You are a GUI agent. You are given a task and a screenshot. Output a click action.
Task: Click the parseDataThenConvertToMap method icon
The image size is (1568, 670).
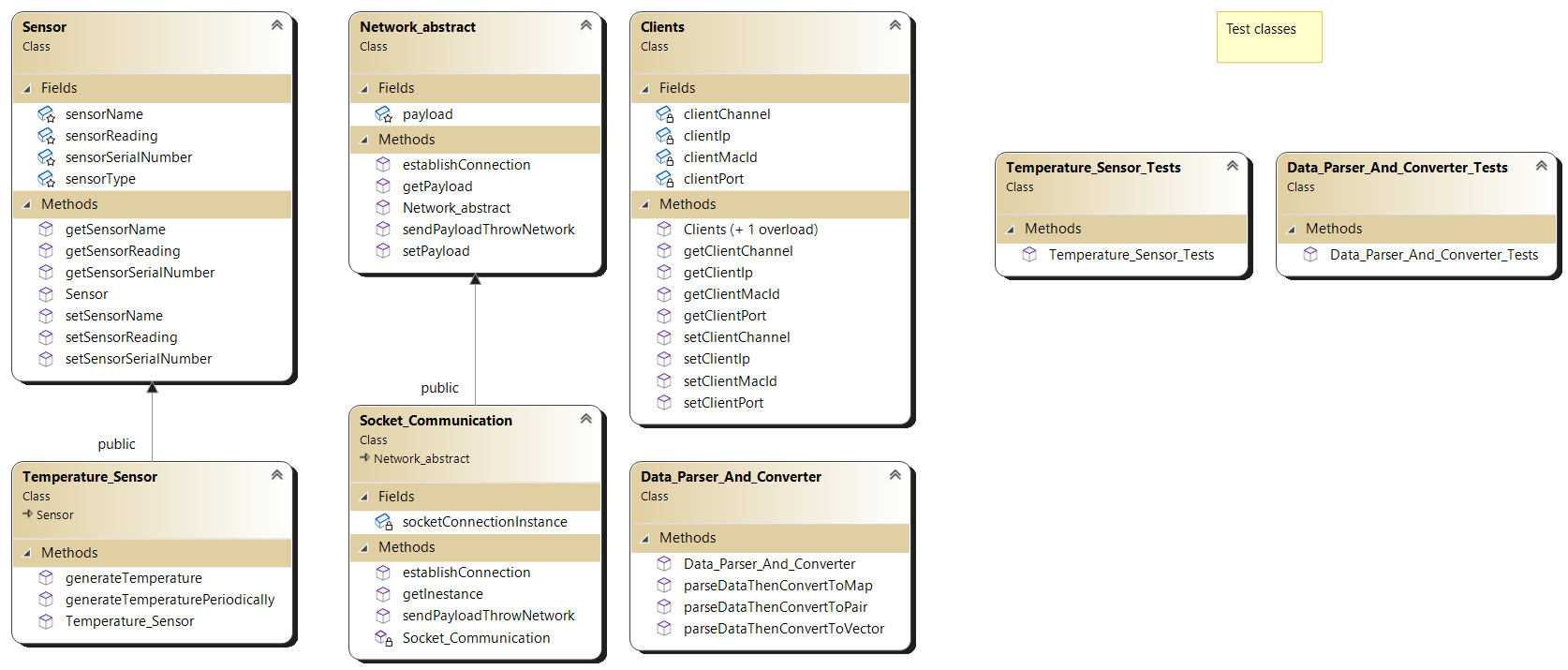664,586
